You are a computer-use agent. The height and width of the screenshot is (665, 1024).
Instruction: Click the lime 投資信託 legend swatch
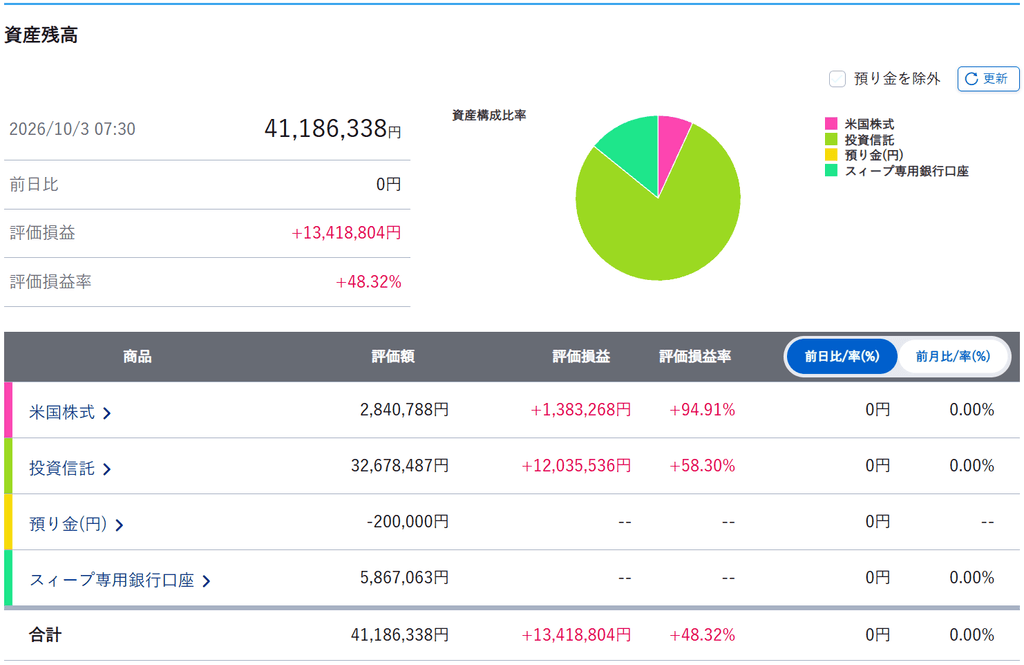coord(831,139)
